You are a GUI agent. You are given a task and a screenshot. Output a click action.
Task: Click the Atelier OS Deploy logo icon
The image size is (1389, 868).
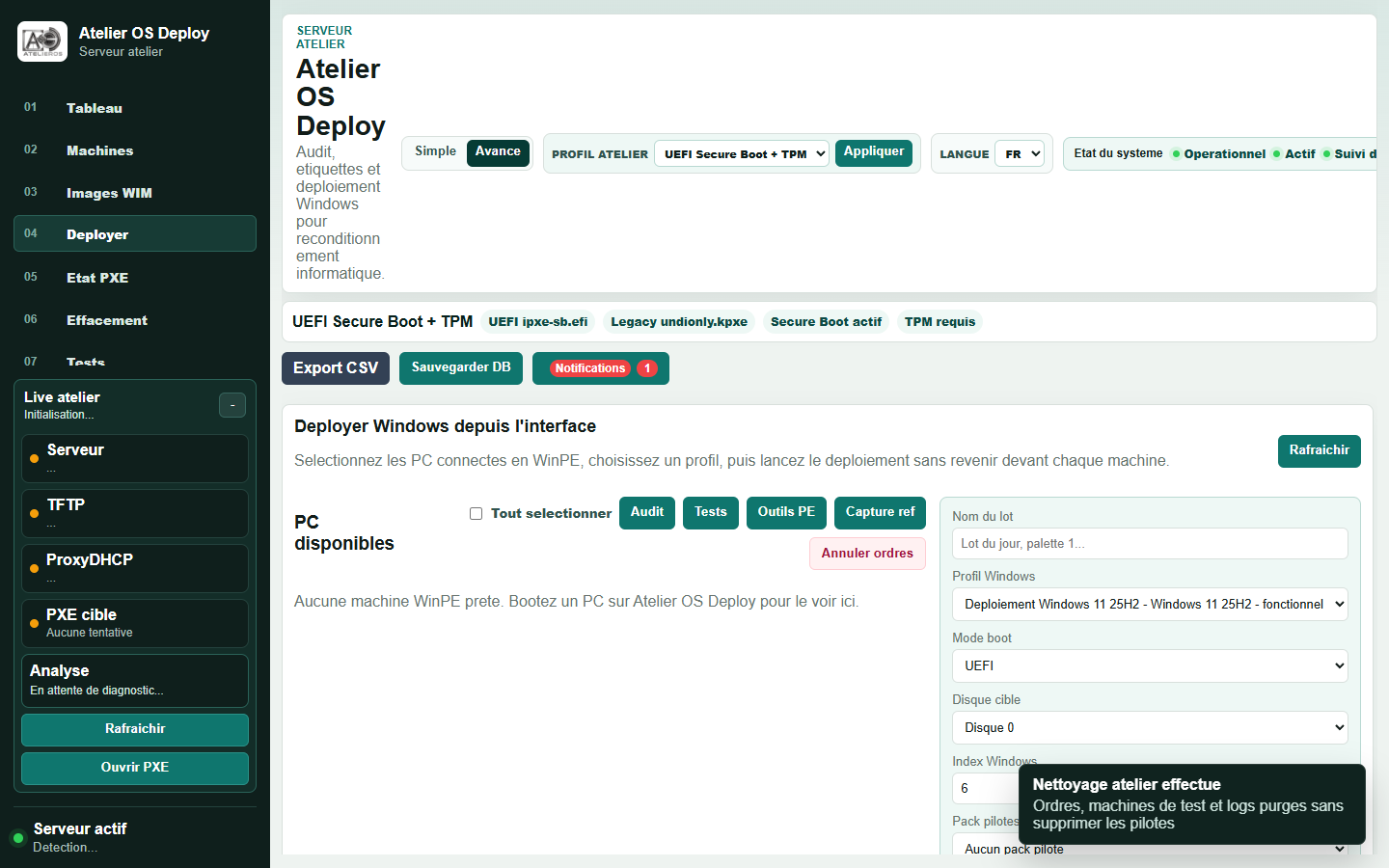pos(42,41)
